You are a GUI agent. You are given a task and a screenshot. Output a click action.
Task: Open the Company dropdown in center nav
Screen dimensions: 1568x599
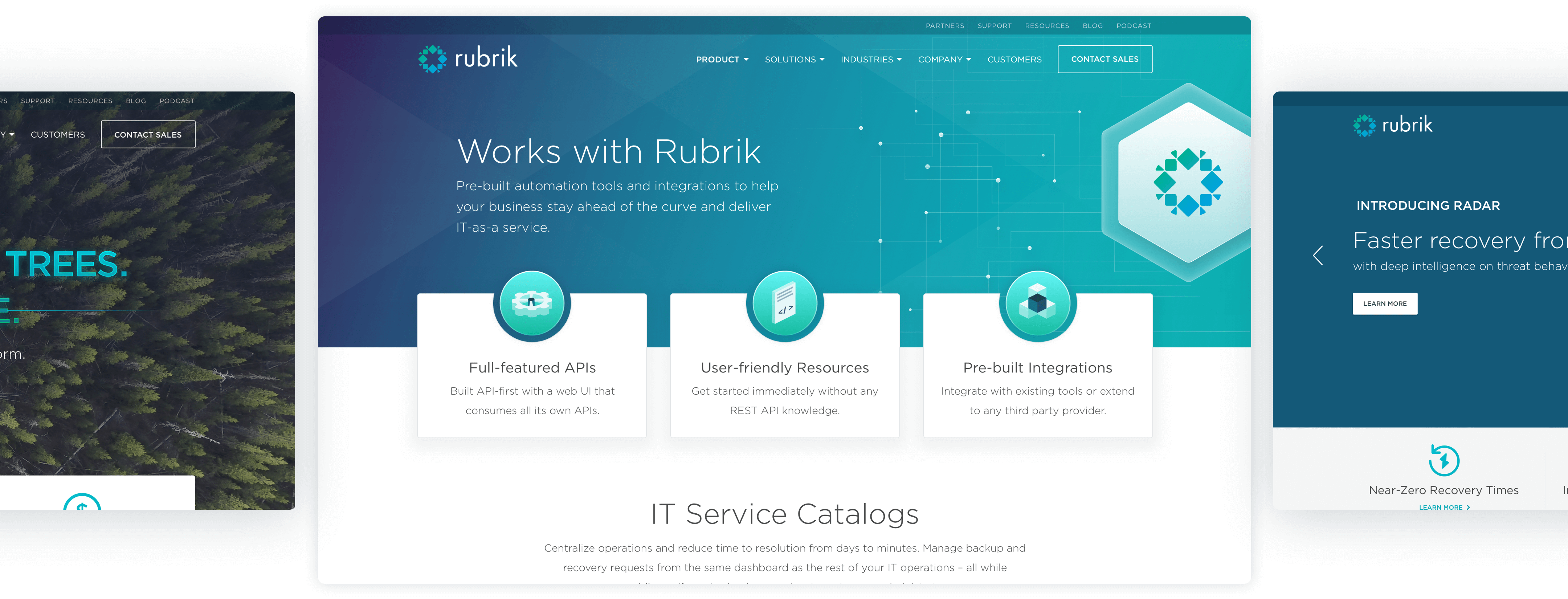click(944, 60)
